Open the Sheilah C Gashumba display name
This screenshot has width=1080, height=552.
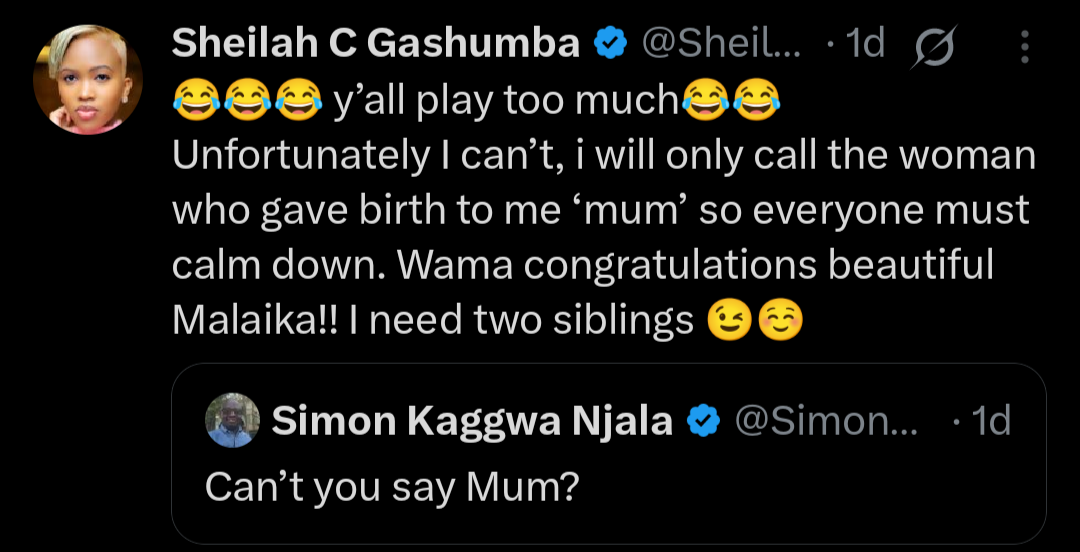point(378,44)
